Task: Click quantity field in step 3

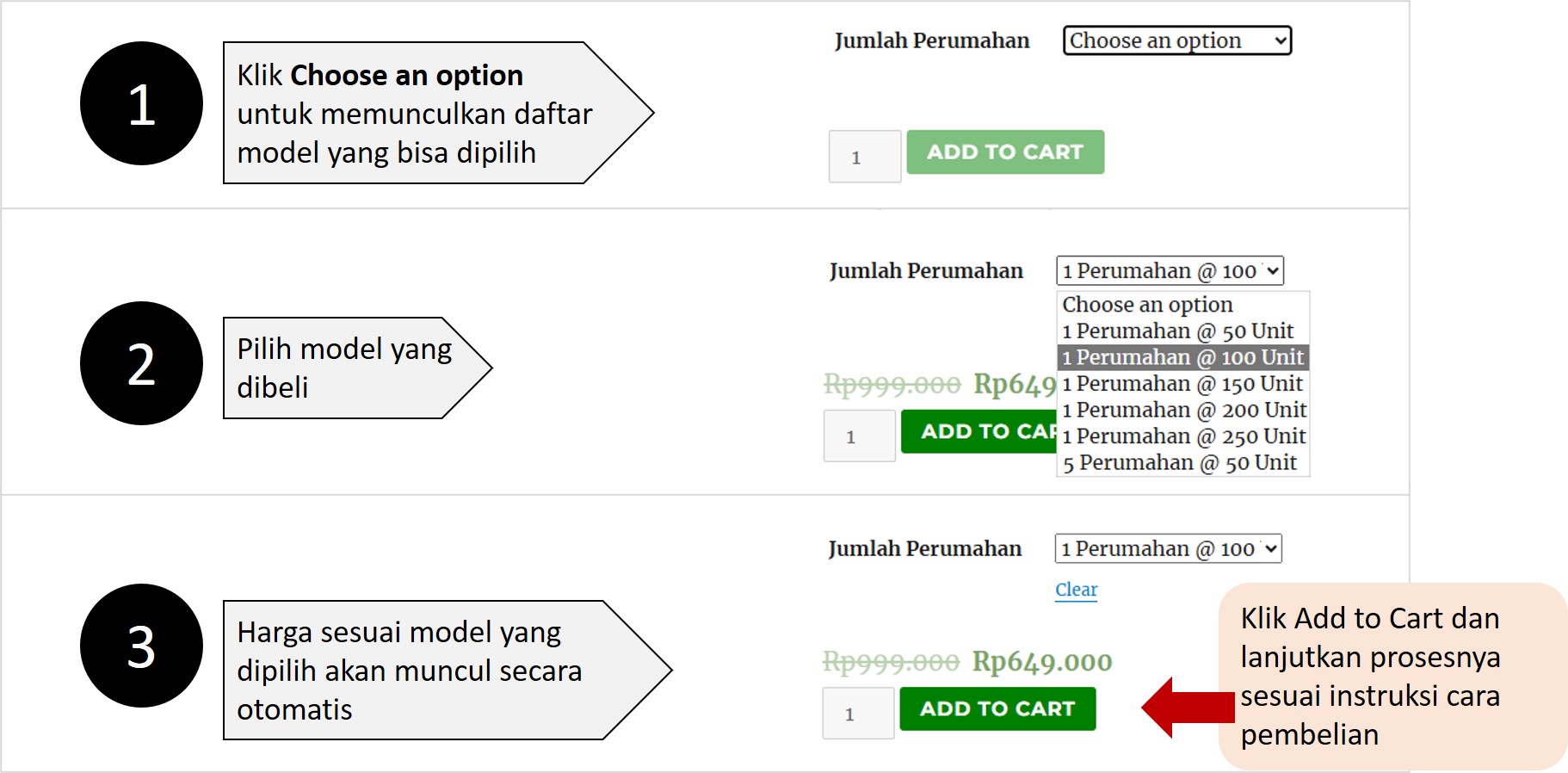Action: [858, 714]
